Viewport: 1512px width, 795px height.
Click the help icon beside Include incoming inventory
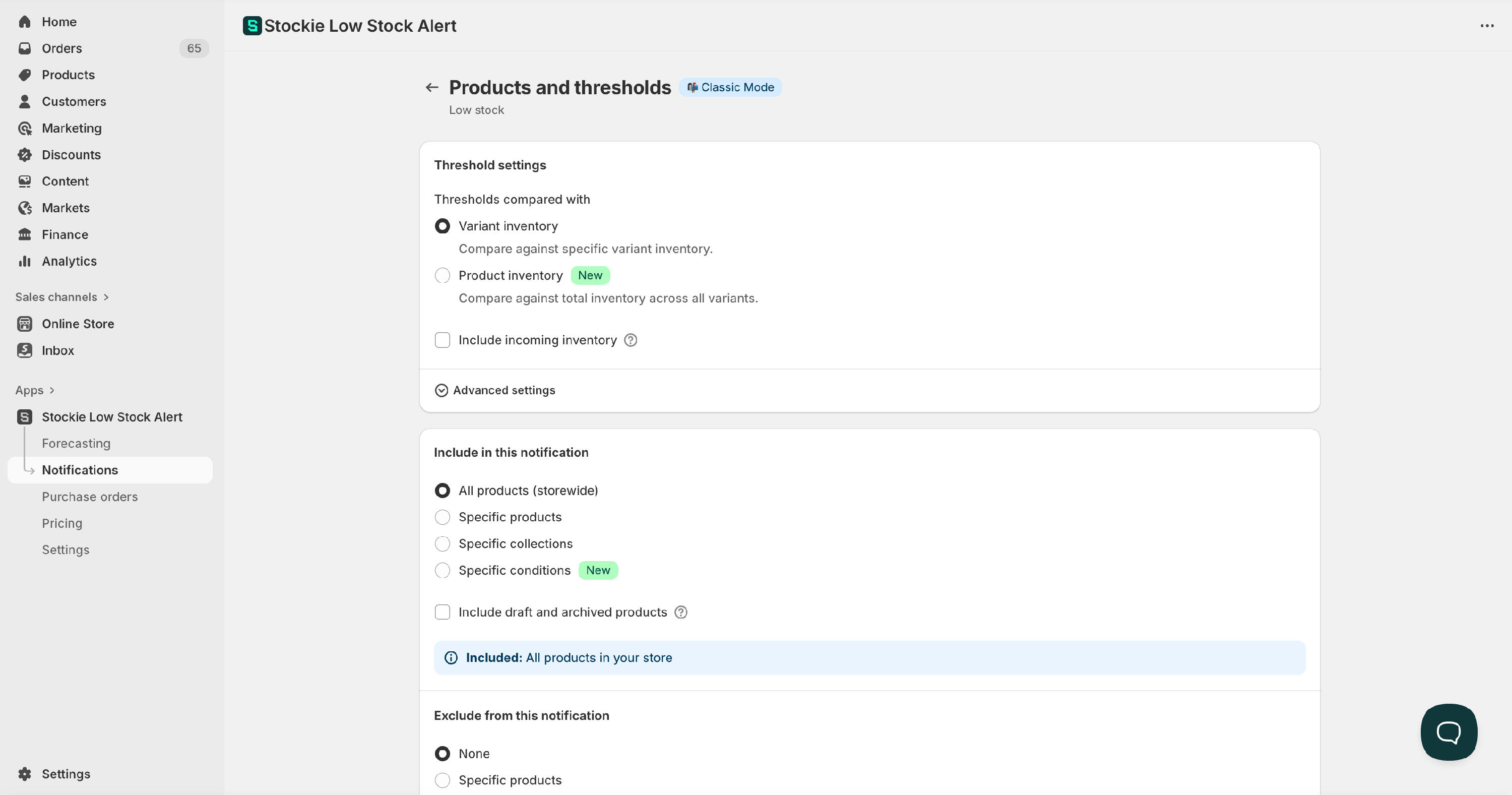click(631, 340)
